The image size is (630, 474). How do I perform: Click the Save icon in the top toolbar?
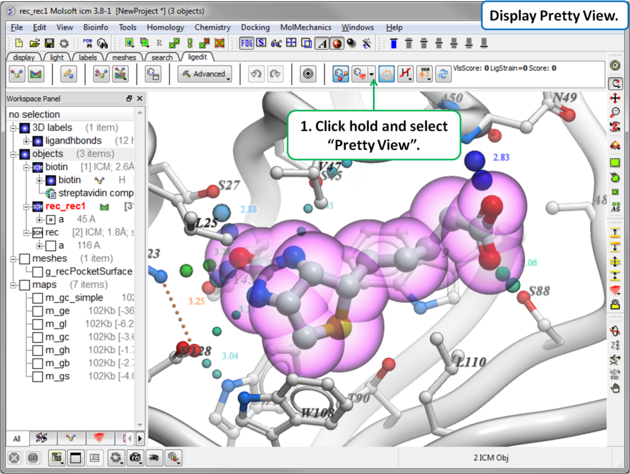click(49, 44)
